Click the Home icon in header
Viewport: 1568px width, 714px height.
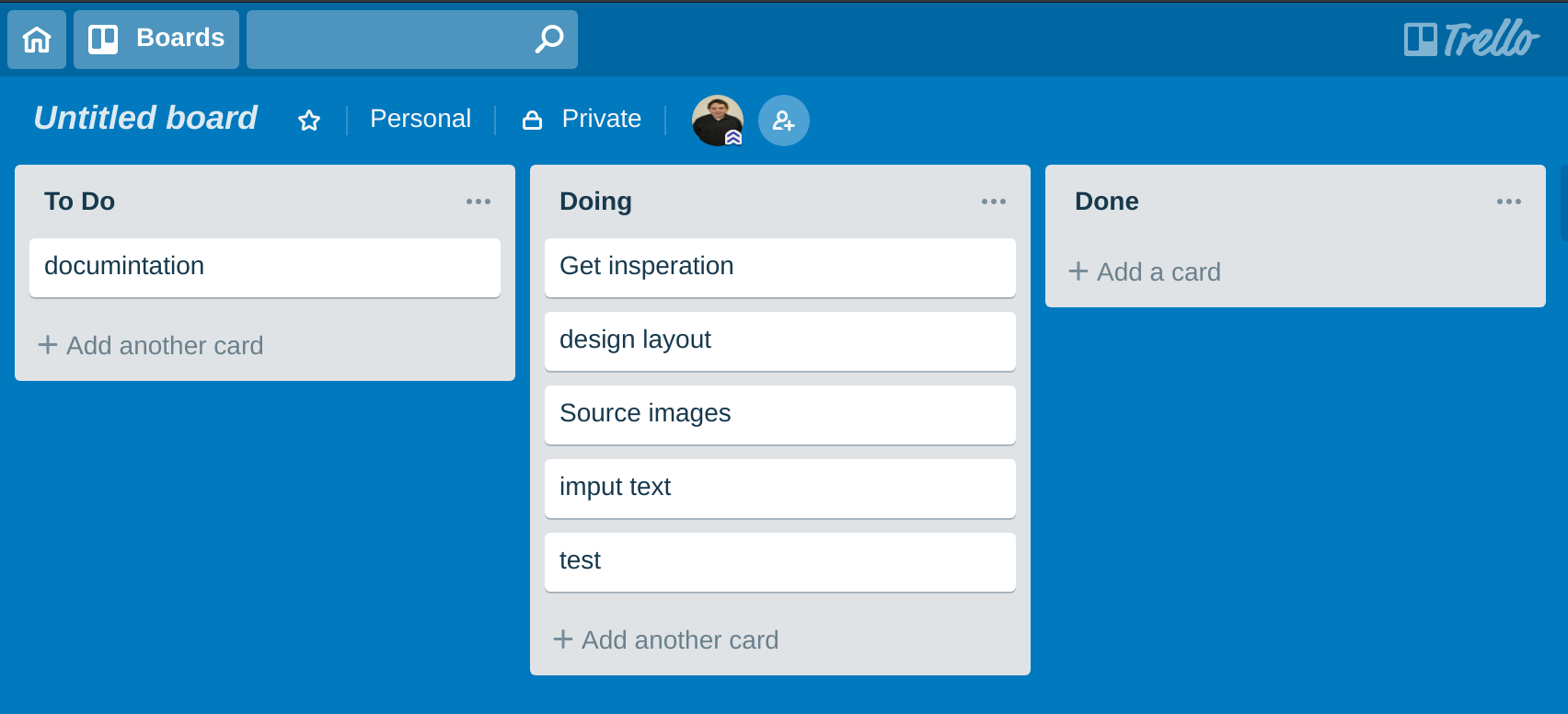click(x=37, y=40)
